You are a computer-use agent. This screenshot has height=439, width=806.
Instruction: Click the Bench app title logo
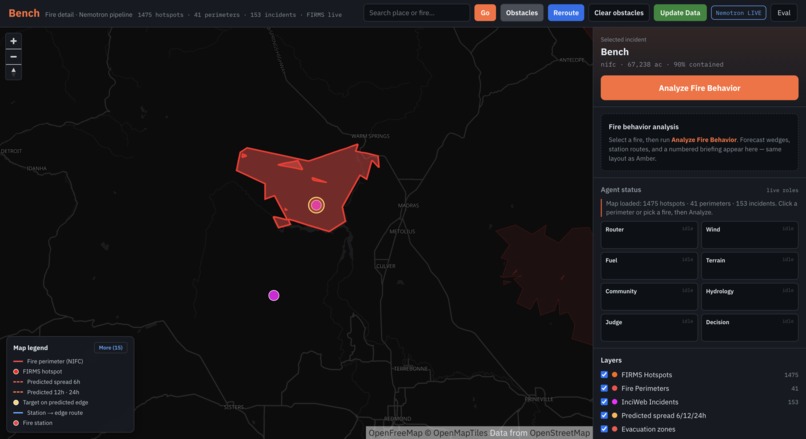pyautogui.click(x=24, y=13)
